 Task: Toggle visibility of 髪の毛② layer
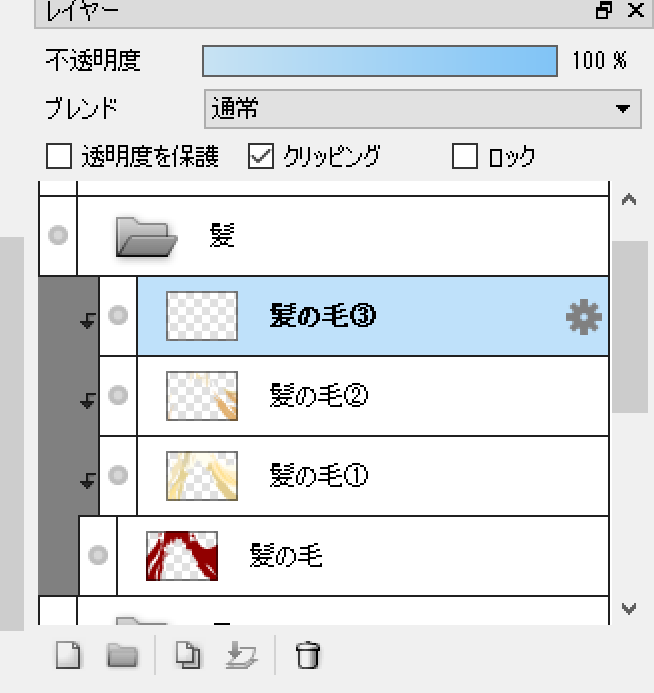coord(118,395)
